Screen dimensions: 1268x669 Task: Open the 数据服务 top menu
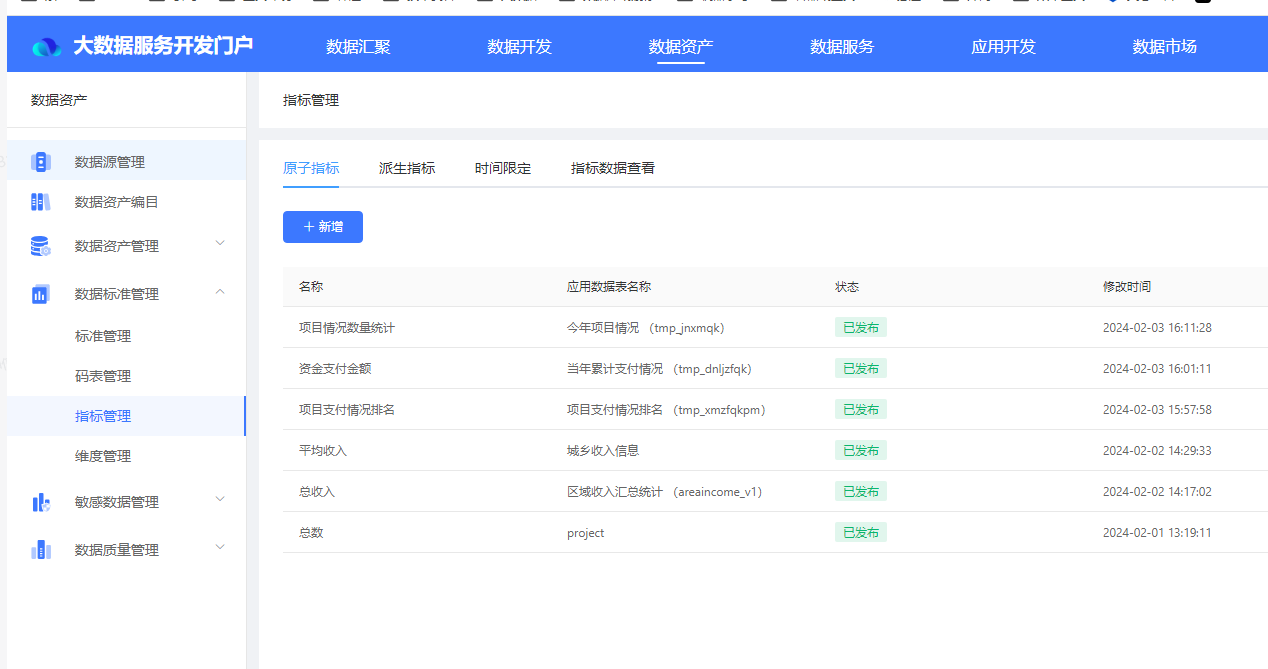842,46
